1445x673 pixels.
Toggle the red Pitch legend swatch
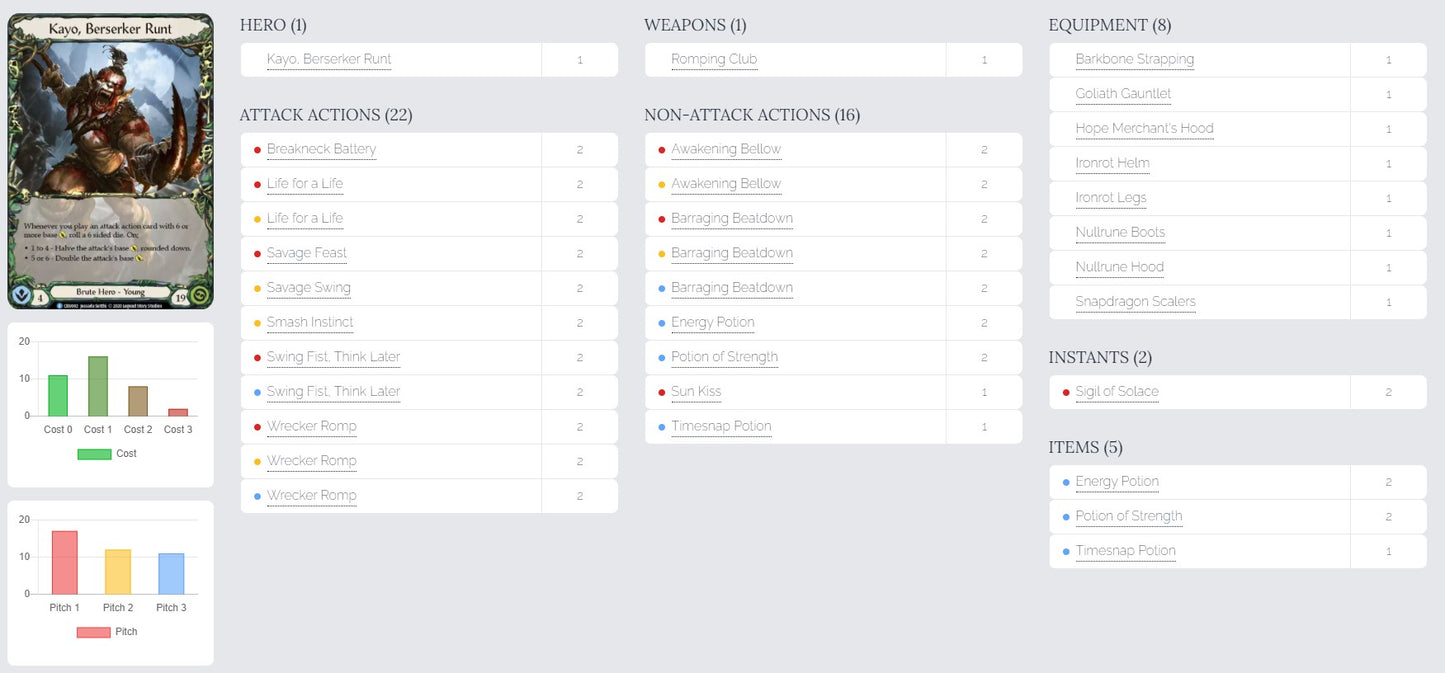[x=94, y=632]
